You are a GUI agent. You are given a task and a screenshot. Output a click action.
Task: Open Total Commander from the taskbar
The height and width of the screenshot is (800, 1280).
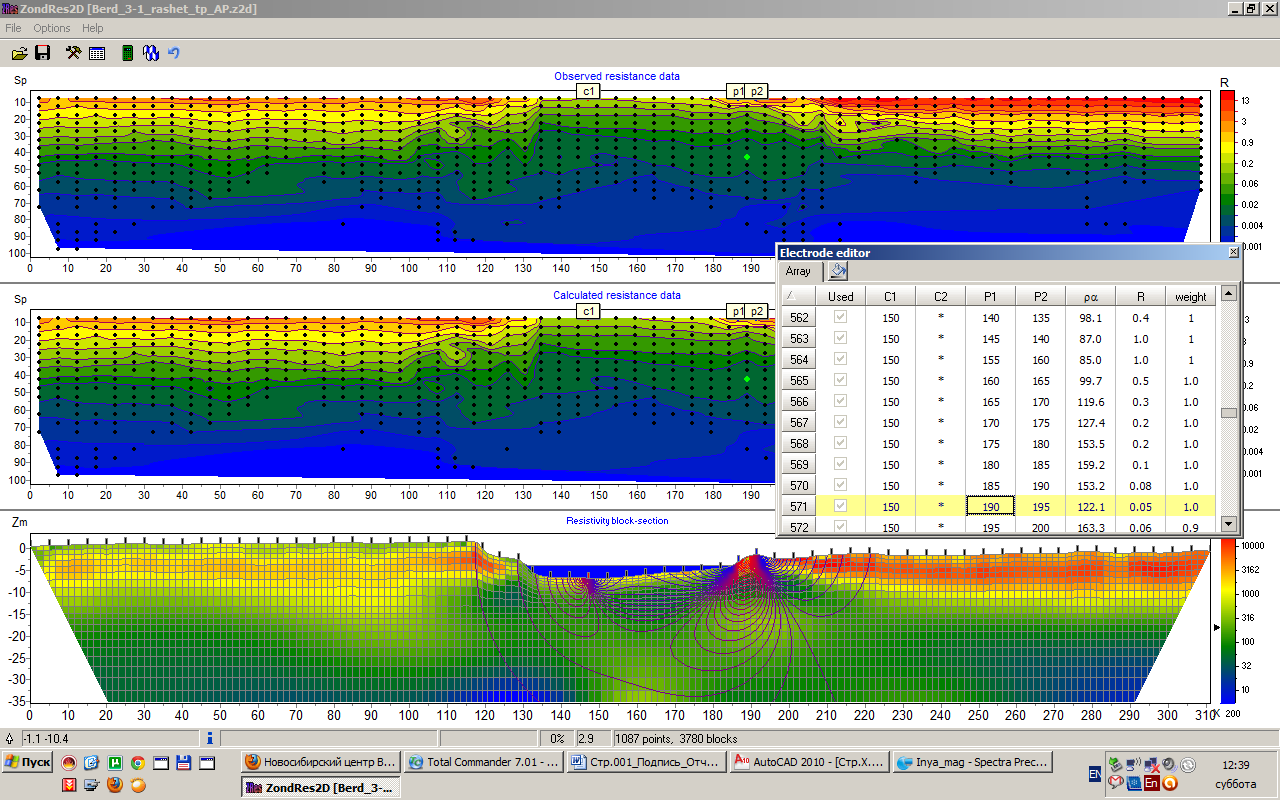(485, 762)
